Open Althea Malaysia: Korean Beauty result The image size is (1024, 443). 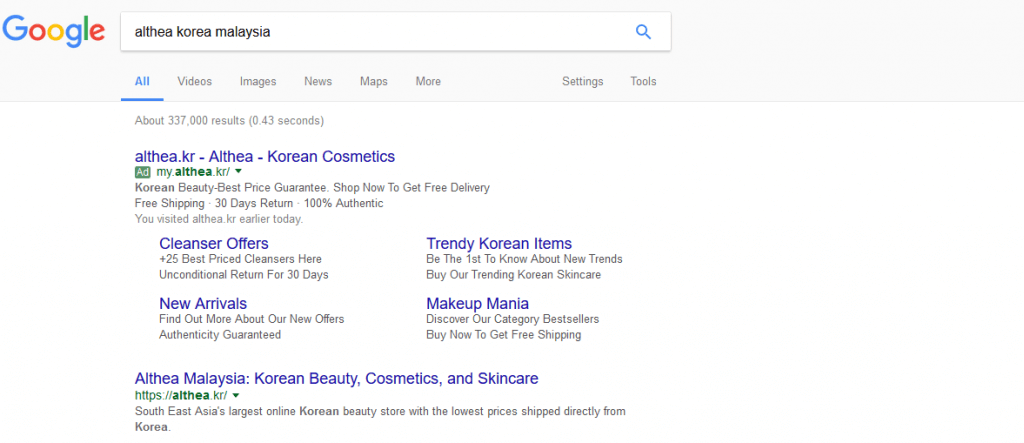(336, 378)
